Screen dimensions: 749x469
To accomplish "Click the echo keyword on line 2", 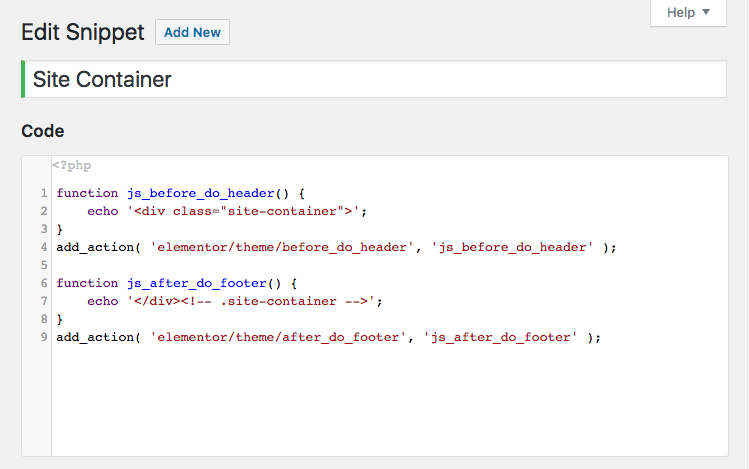I will (102, 211).
